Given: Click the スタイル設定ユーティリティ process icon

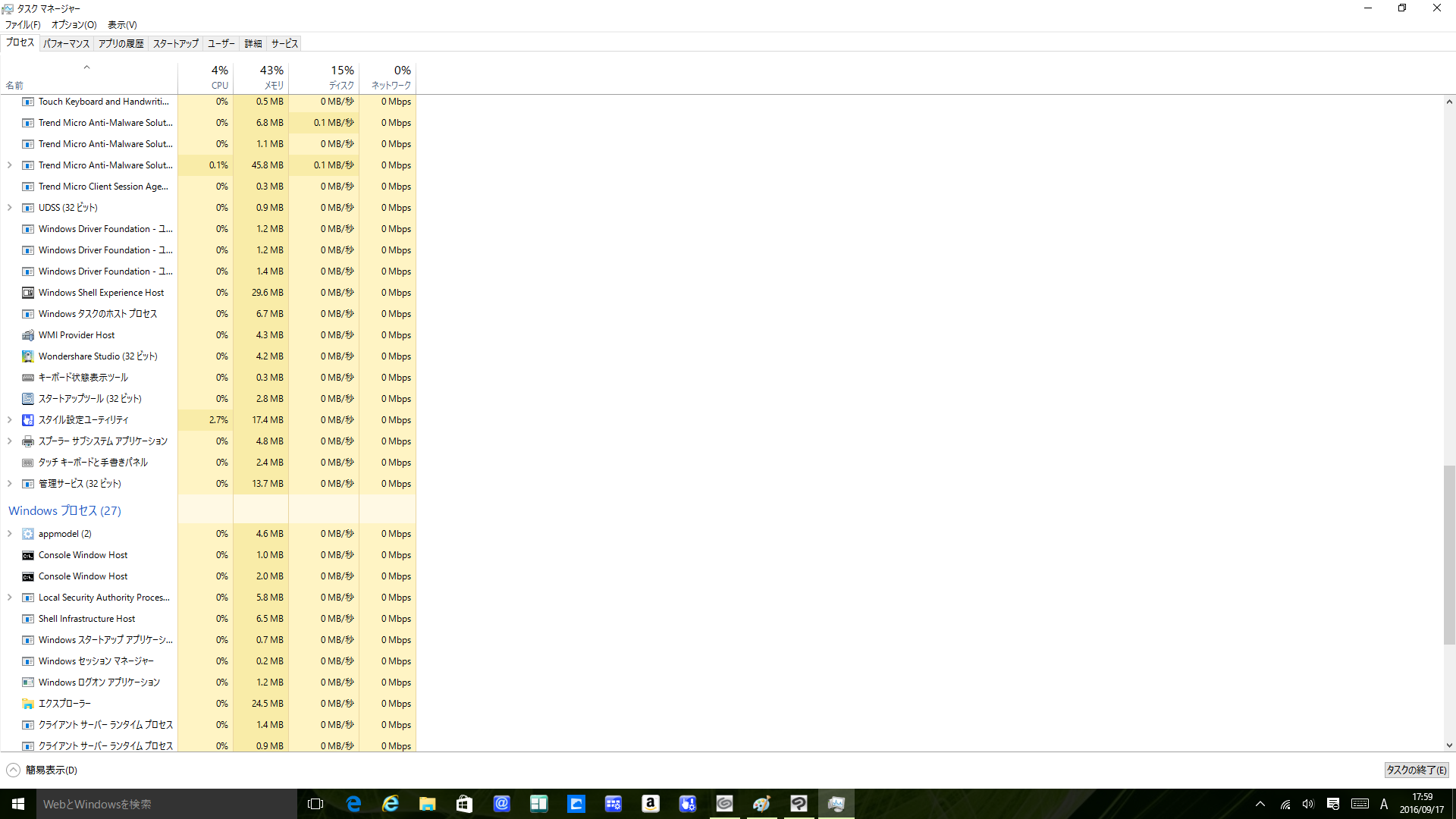Looking at the screenshot, I should click(28, 420).
